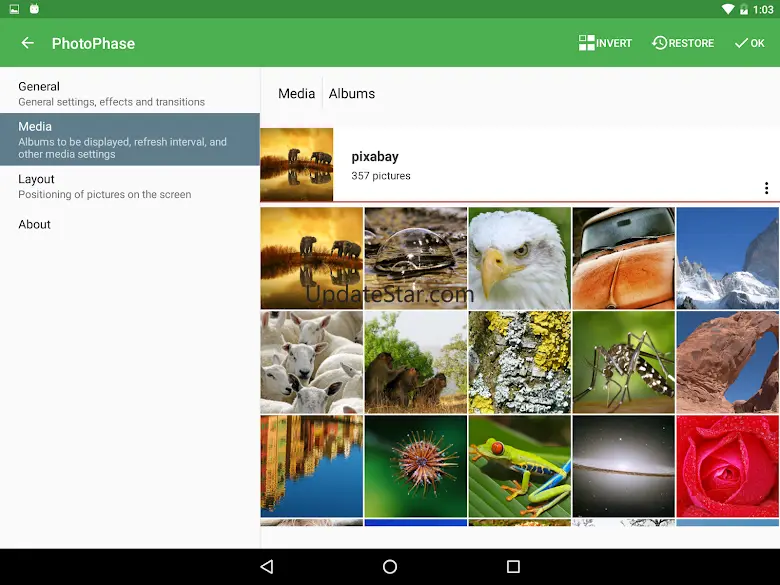Viewport: 780px width, 585px height.
Task: Select the bald eagle photo
Action: coord(519,258)
